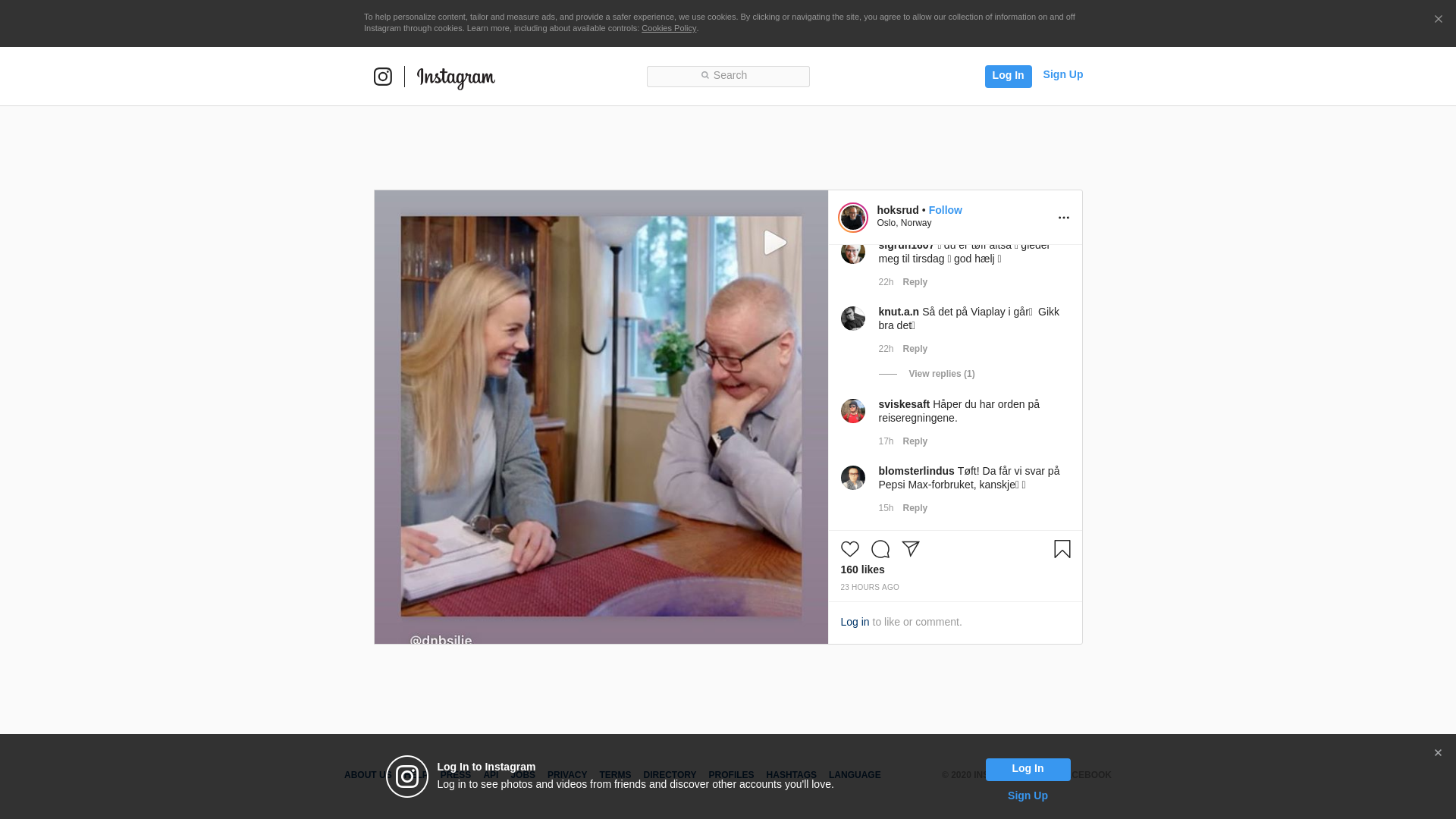The image size is (1456, 819).
Task: Reply to blomsterlindus's comment
Action: (915, 508)
